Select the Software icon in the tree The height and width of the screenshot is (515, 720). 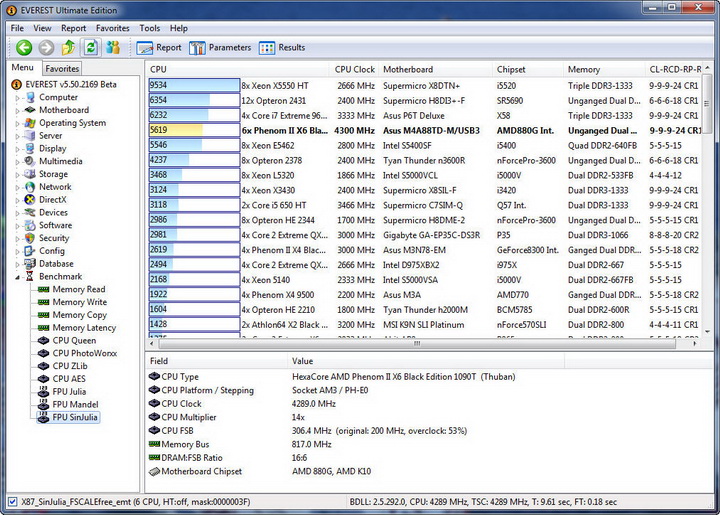point(30,225)
